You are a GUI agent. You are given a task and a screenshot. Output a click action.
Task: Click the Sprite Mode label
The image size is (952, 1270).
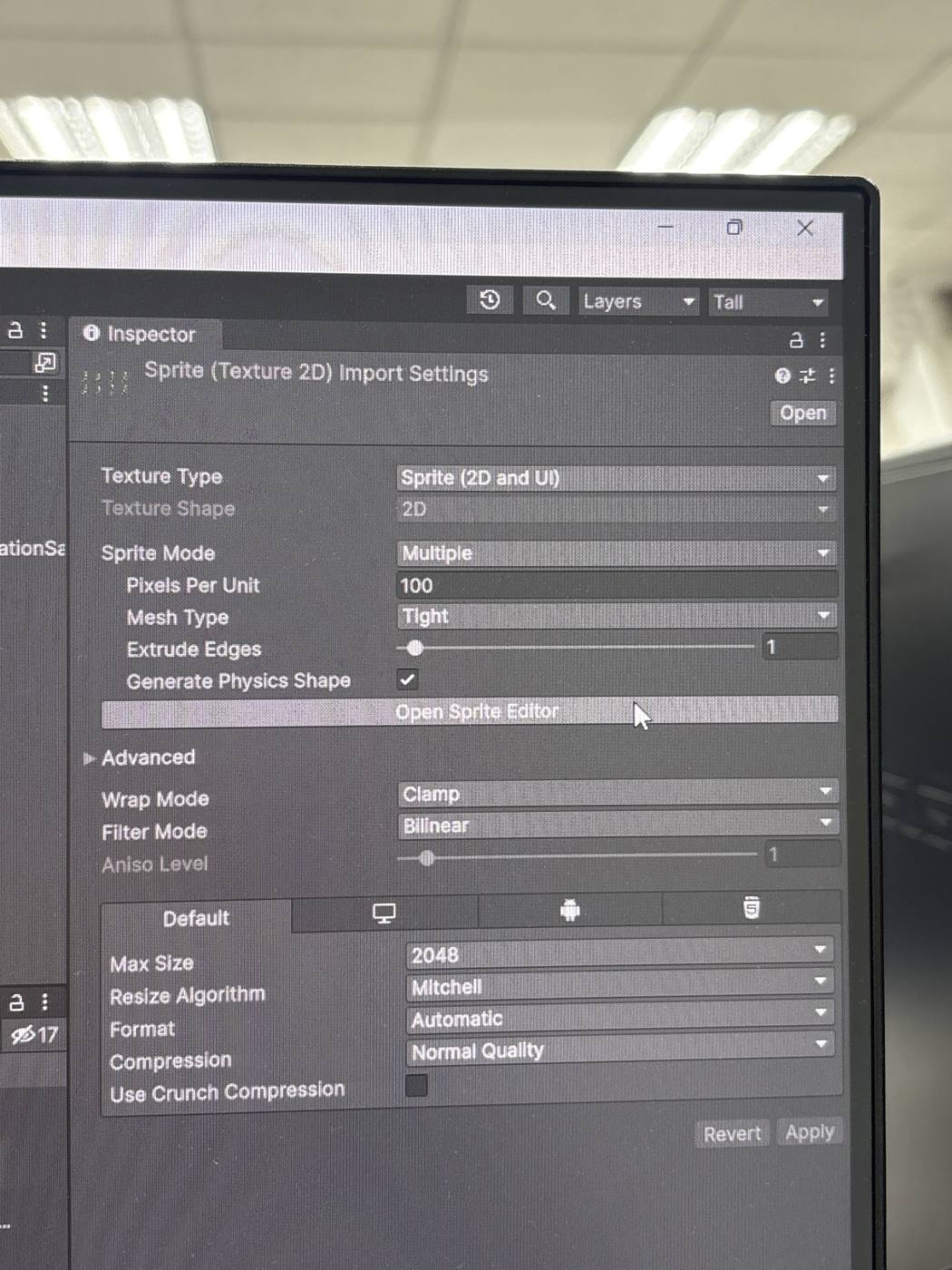[158, 552]
